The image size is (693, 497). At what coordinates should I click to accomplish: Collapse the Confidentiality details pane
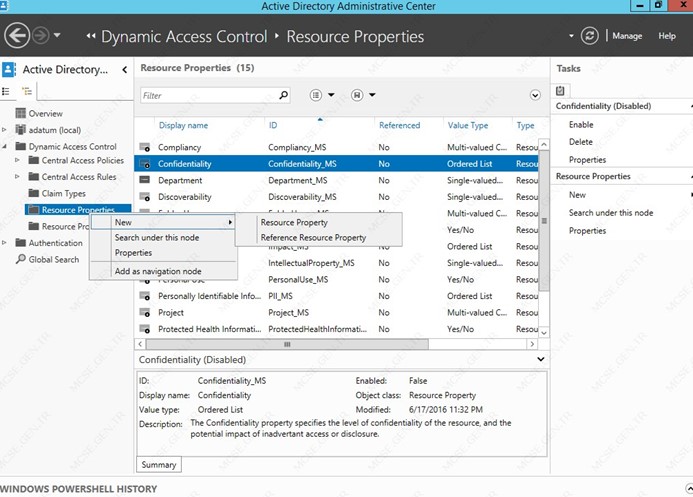click(x=541, y=359)
